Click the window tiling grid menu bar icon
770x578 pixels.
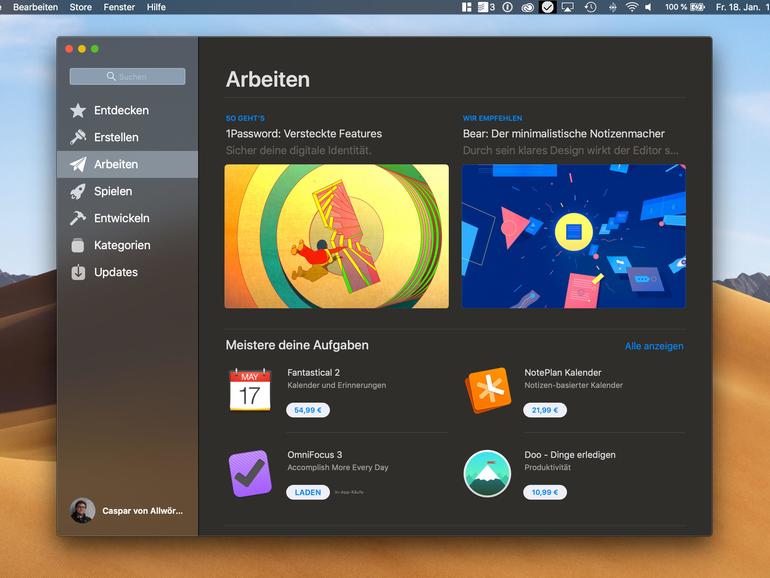(467, 7)
